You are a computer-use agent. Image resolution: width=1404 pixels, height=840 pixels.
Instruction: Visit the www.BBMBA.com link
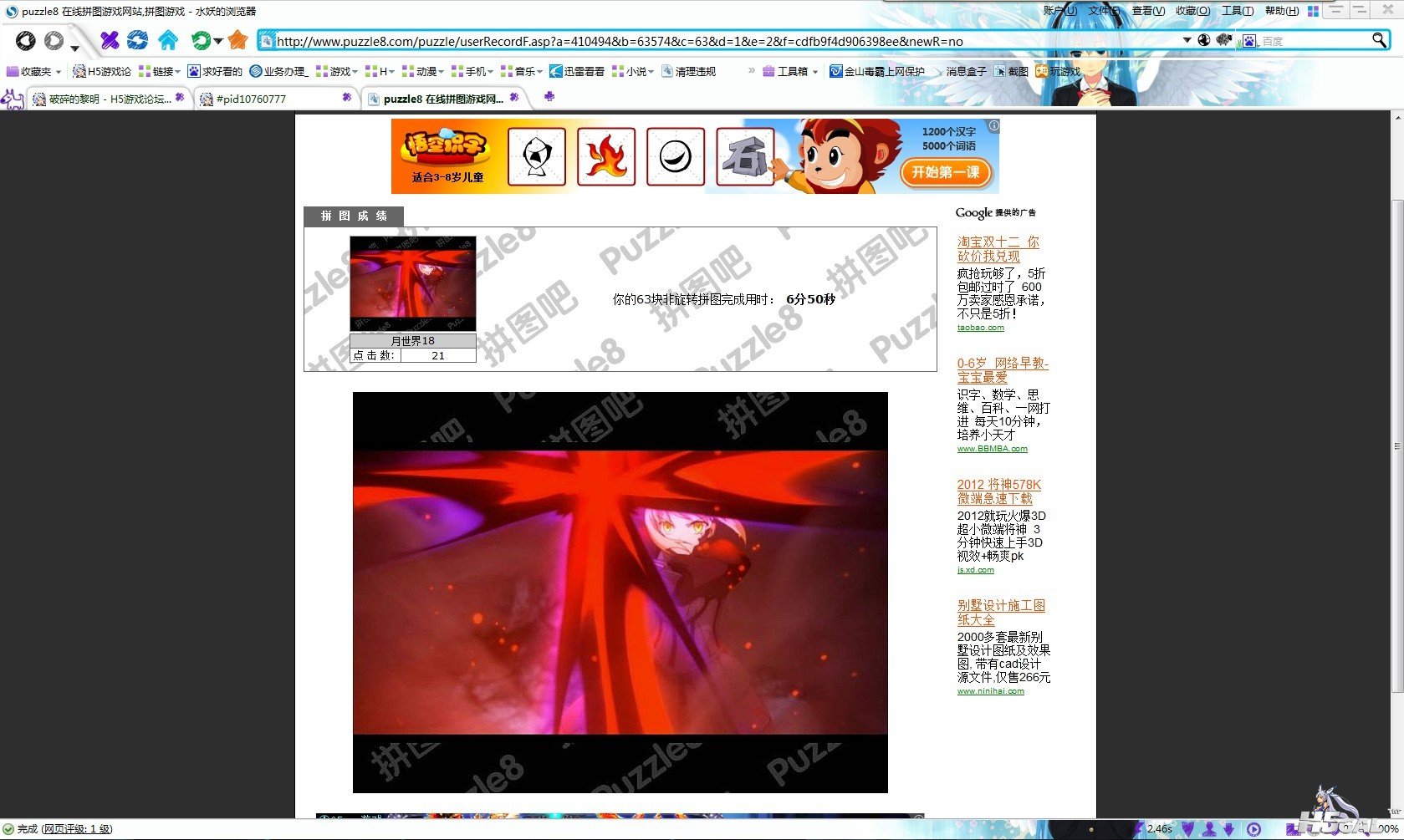click(x=993, y=449)
